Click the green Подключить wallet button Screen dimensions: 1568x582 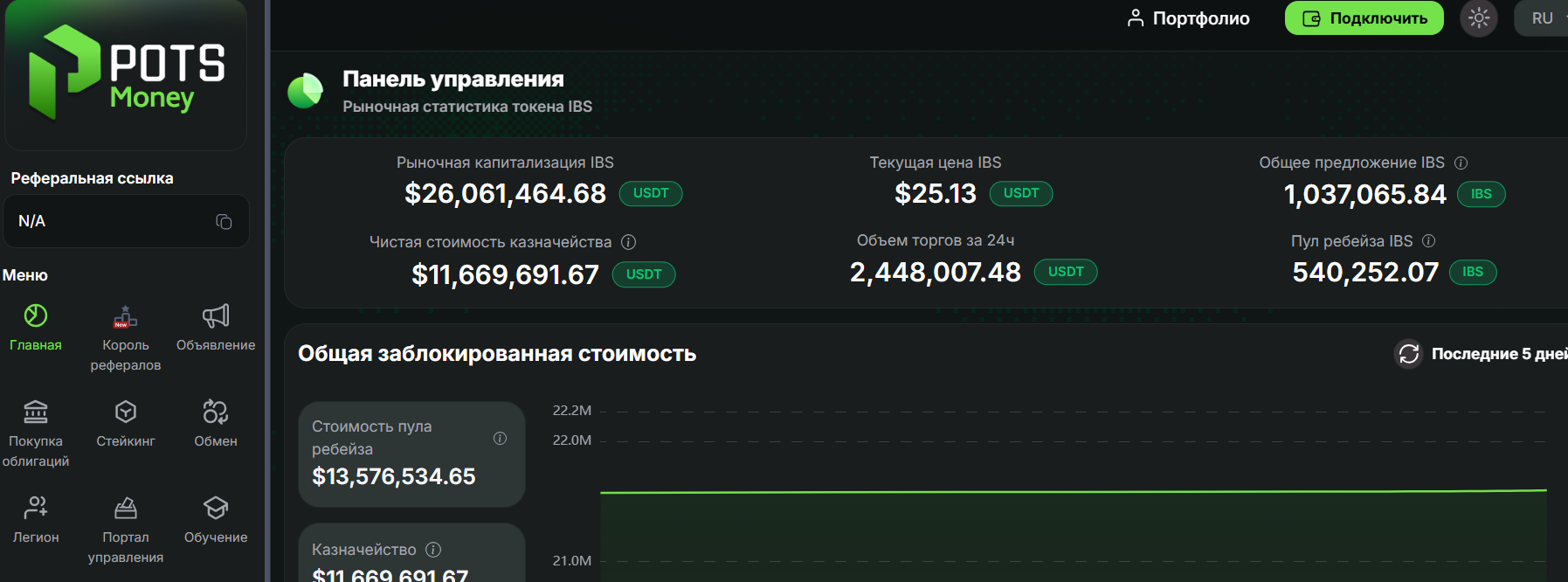coord(1364,18)
